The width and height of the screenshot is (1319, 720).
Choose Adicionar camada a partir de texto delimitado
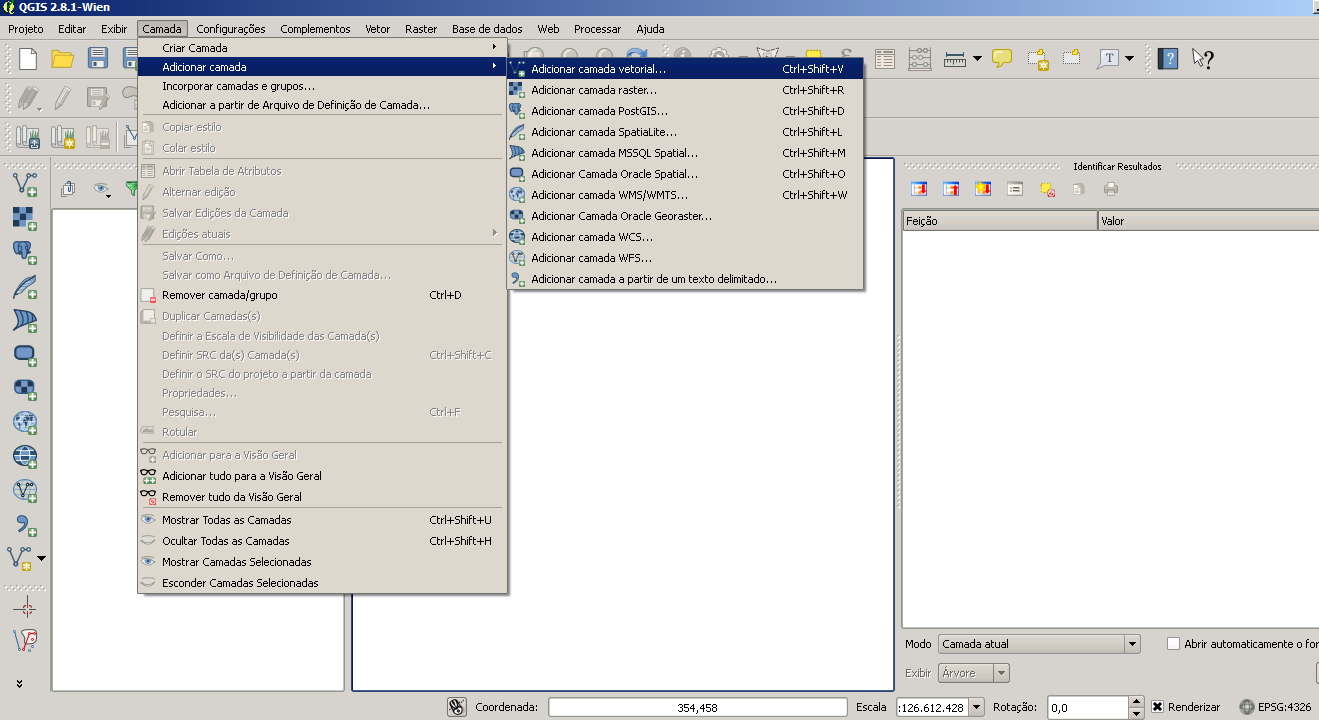point(685,279)
